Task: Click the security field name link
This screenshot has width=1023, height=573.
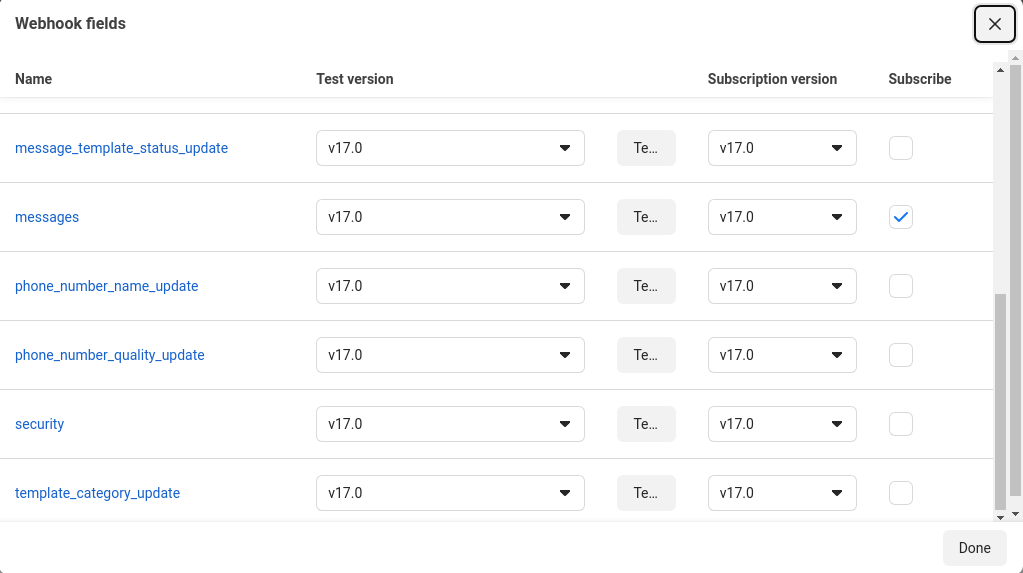Action: (39, 424)
